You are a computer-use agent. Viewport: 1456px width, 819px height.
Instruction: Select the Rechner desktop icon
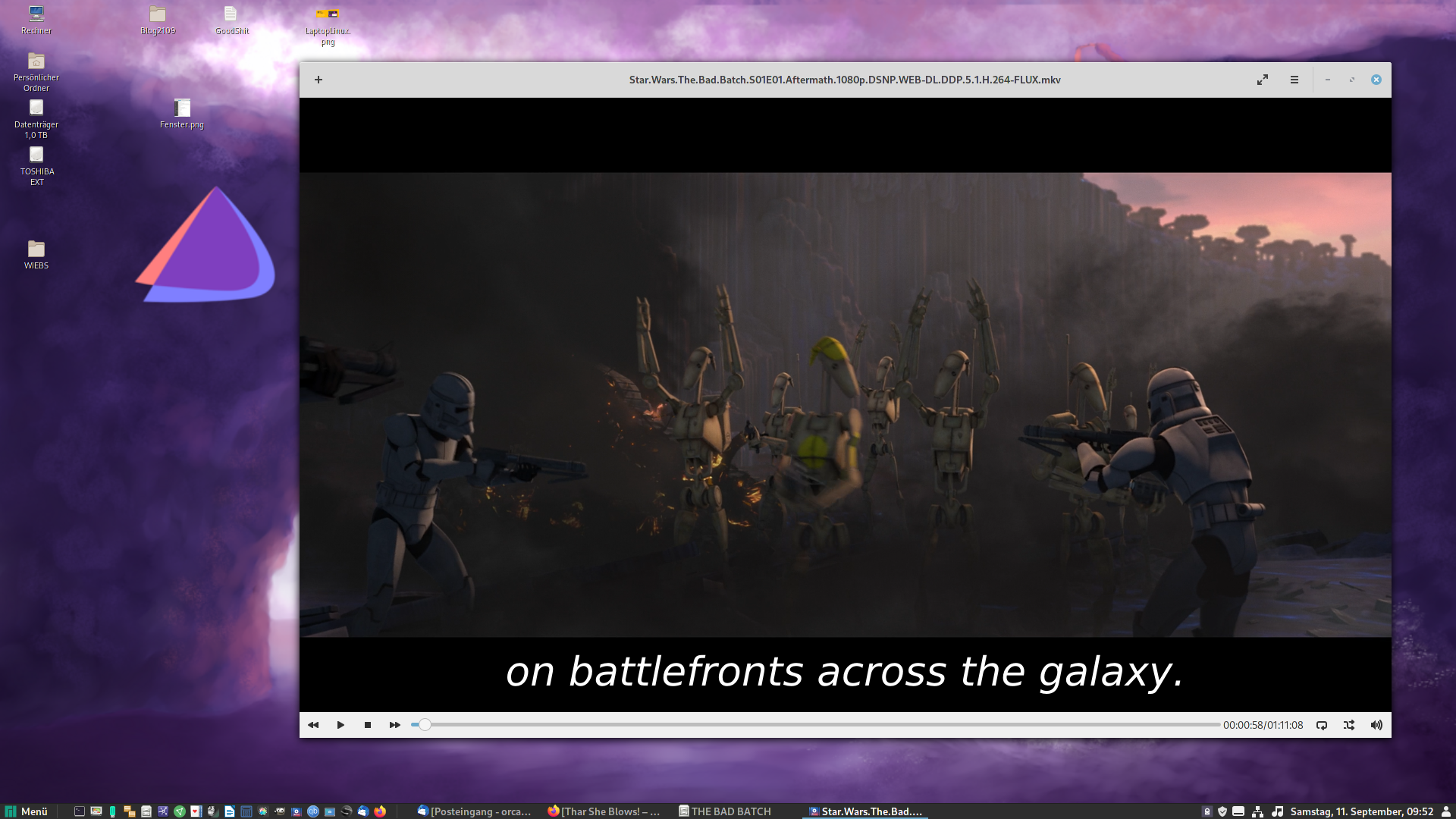pos(36,20)
